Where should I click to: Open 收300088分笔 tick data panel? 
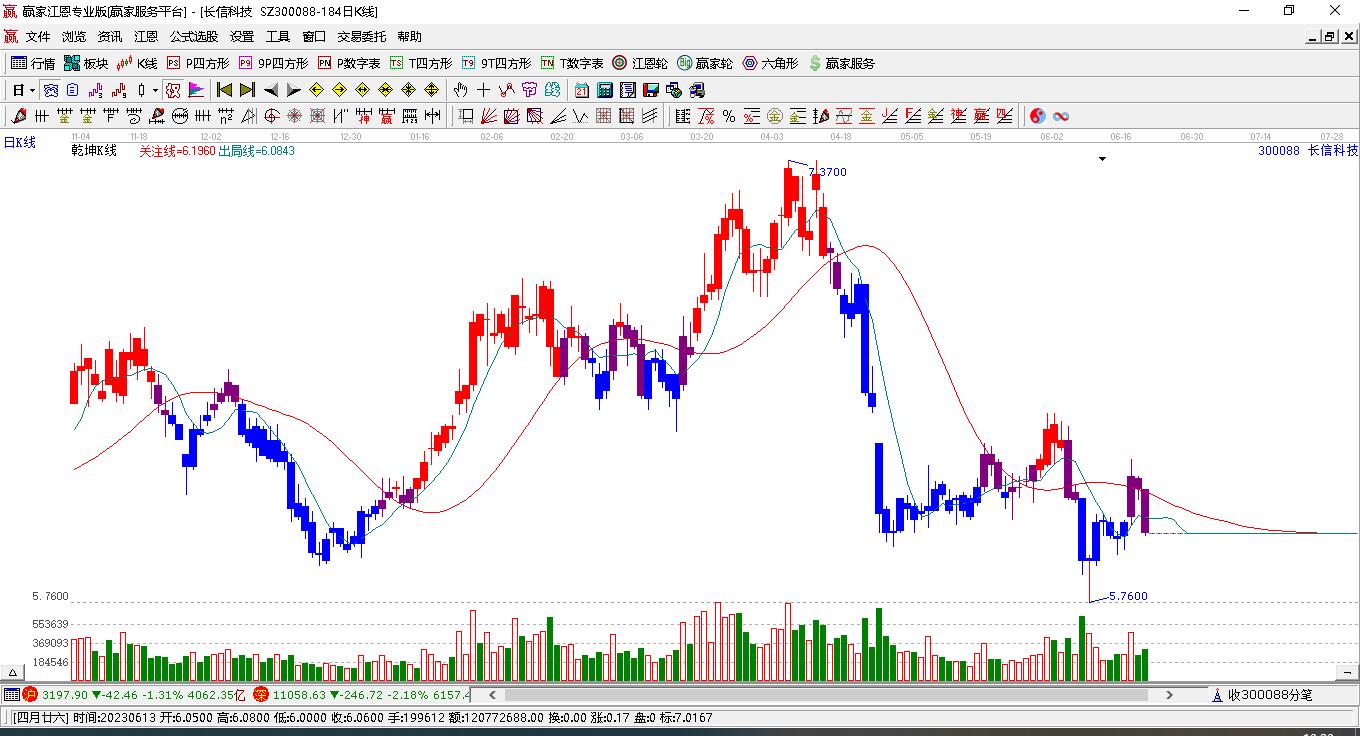click(1262, 695)
